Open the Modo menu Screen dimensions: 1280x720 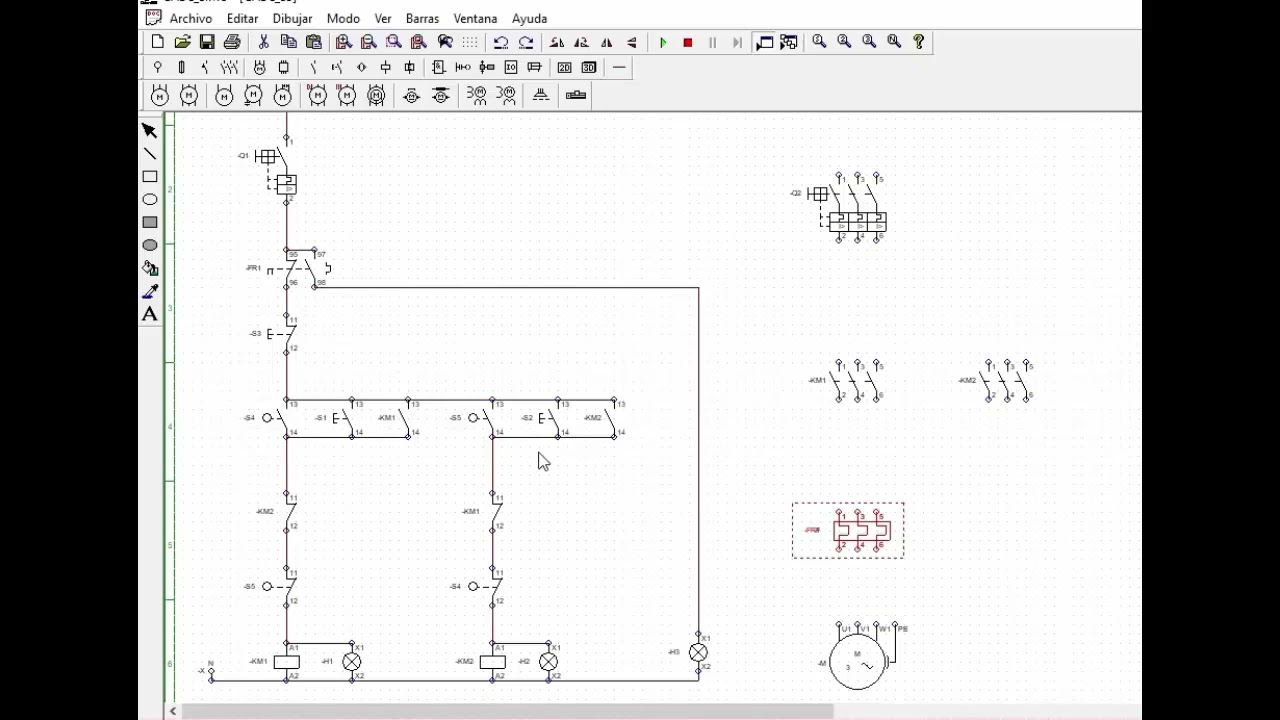343,18
